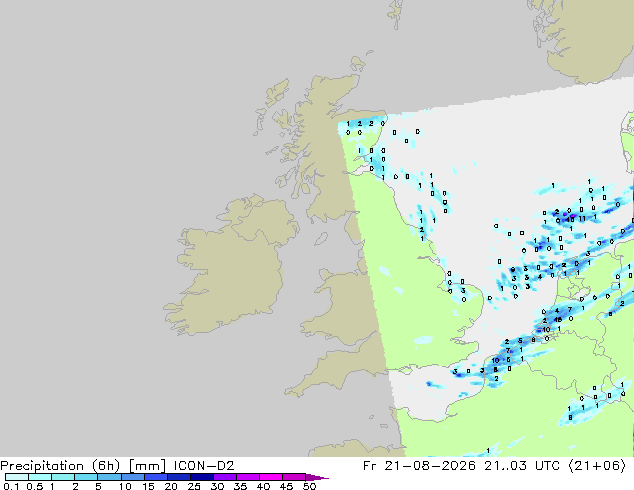Click the "[mm]" unit label
The image size is (634, 490).
point(147,466)
